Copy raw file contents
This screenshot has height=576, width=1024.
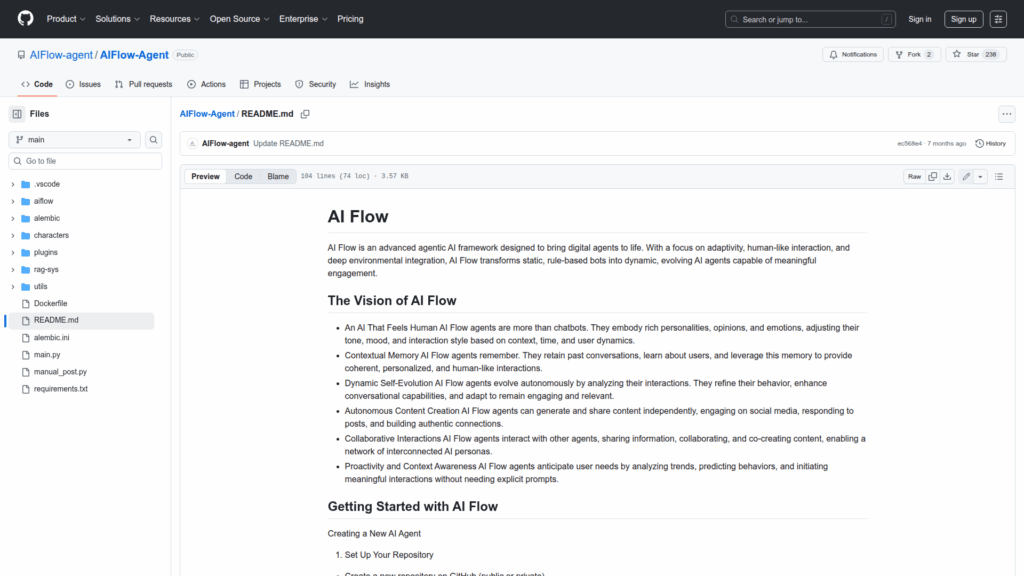[x=932, y=177]
